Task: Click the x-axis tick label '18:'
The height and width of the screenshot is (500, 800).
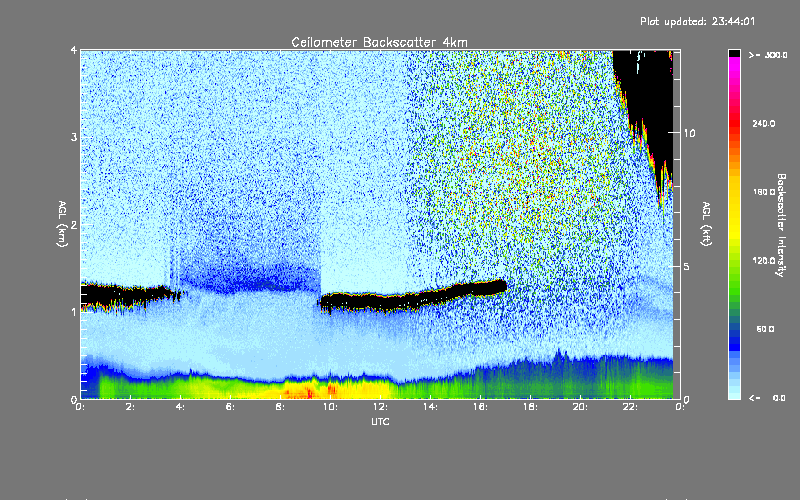Action: (x=530, y=407)
